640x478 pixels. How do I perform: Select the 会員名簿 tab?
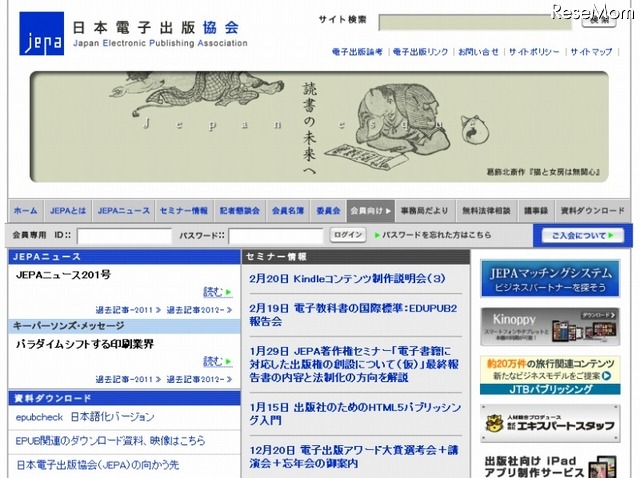coord(288,211)
